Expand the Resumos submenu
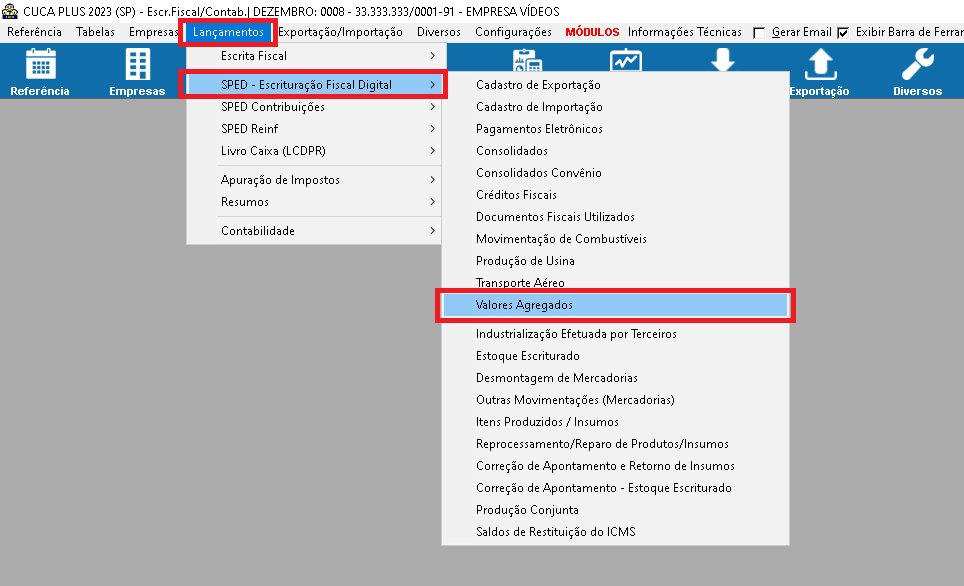This screenshot has width=964, height=586. (x=314, y=202)
